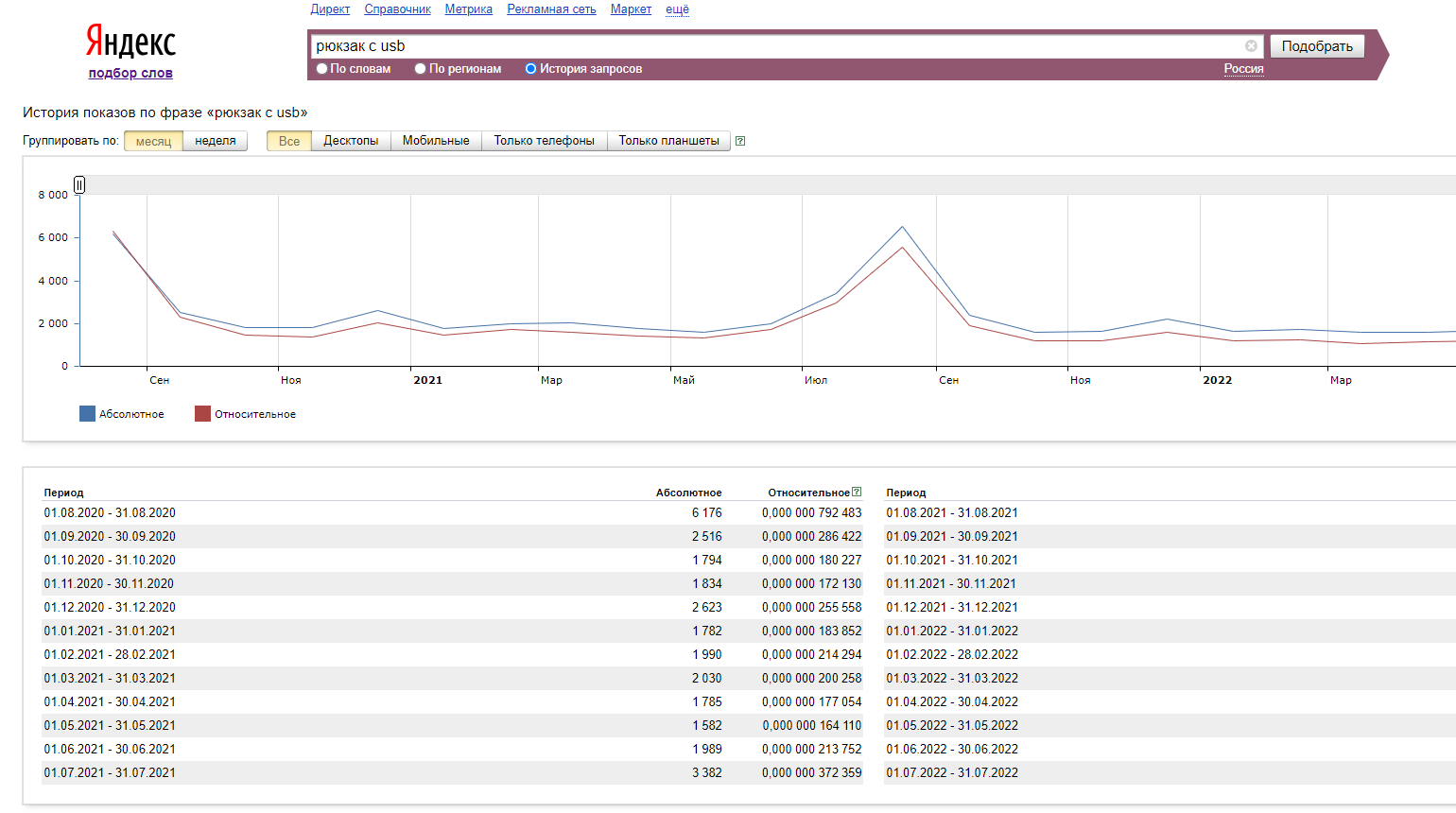1456x813 pixels.
Task: Show data for Все devices
Action: point(289,141)
